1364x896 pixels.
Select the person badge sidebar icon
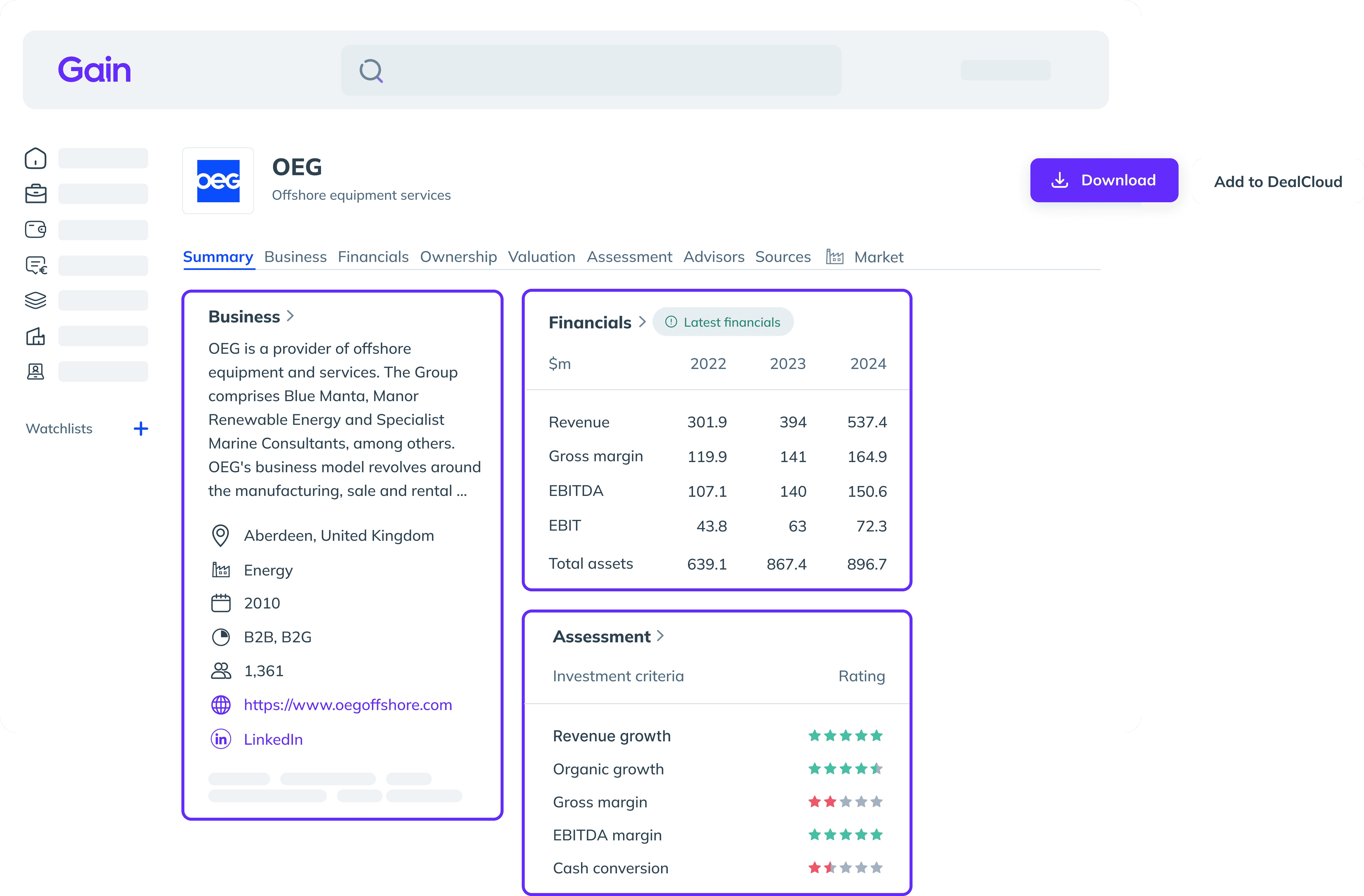tap(36, 372)
